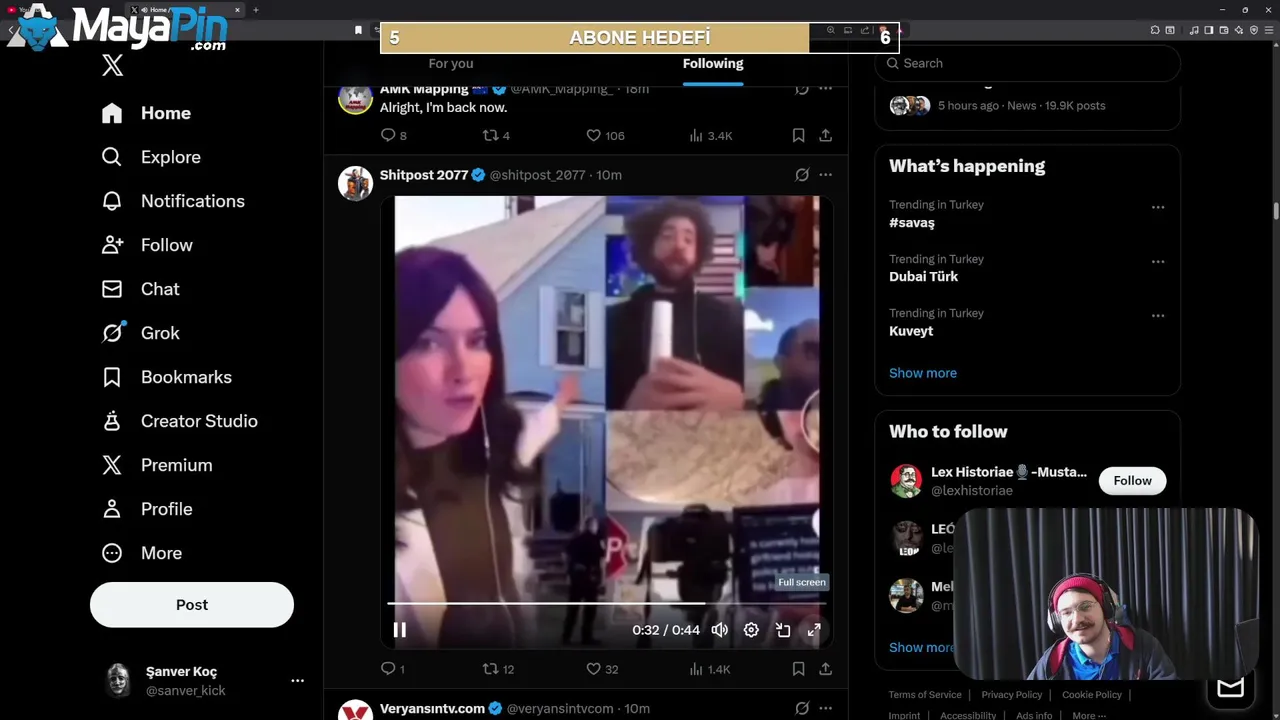Open Terms of Service link
The width and height of the screenshot is (1280, 720).
pyautogui.click(x=925, y=695)
